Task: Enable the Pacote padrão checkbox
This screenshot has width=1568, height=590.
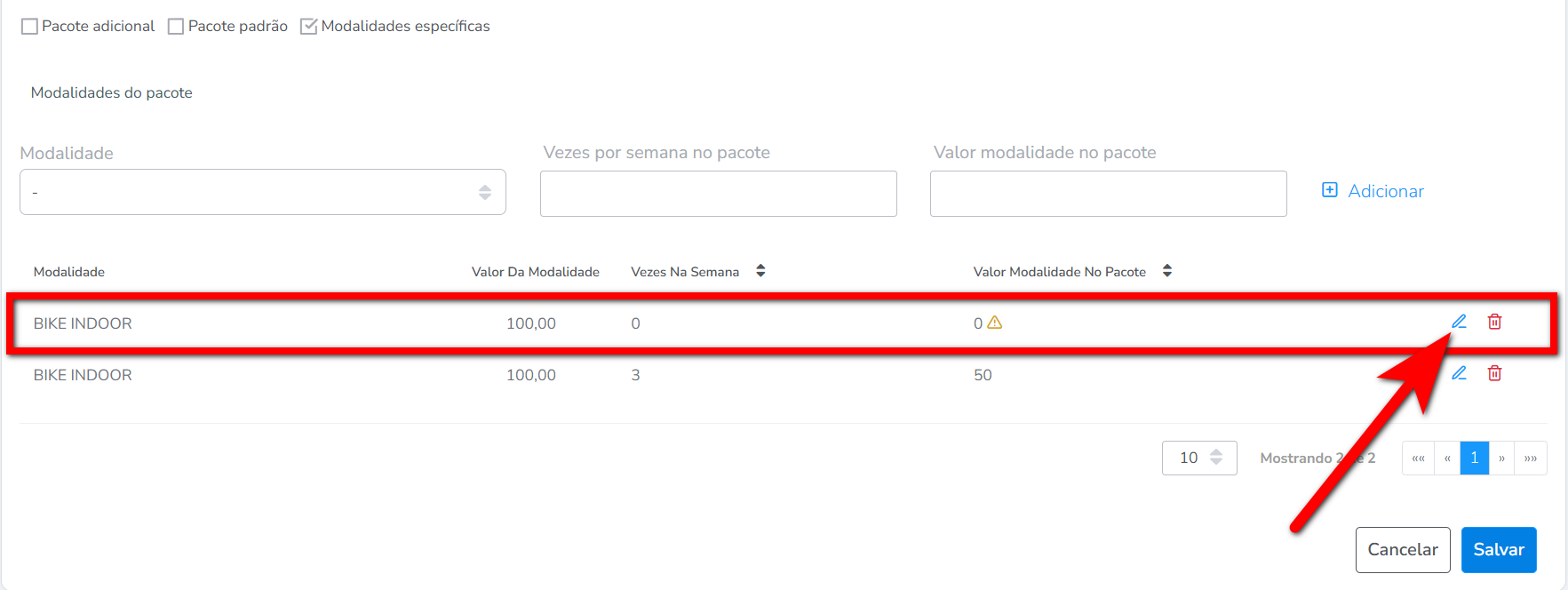Action: pyautogui.click(x=176, y=27)
